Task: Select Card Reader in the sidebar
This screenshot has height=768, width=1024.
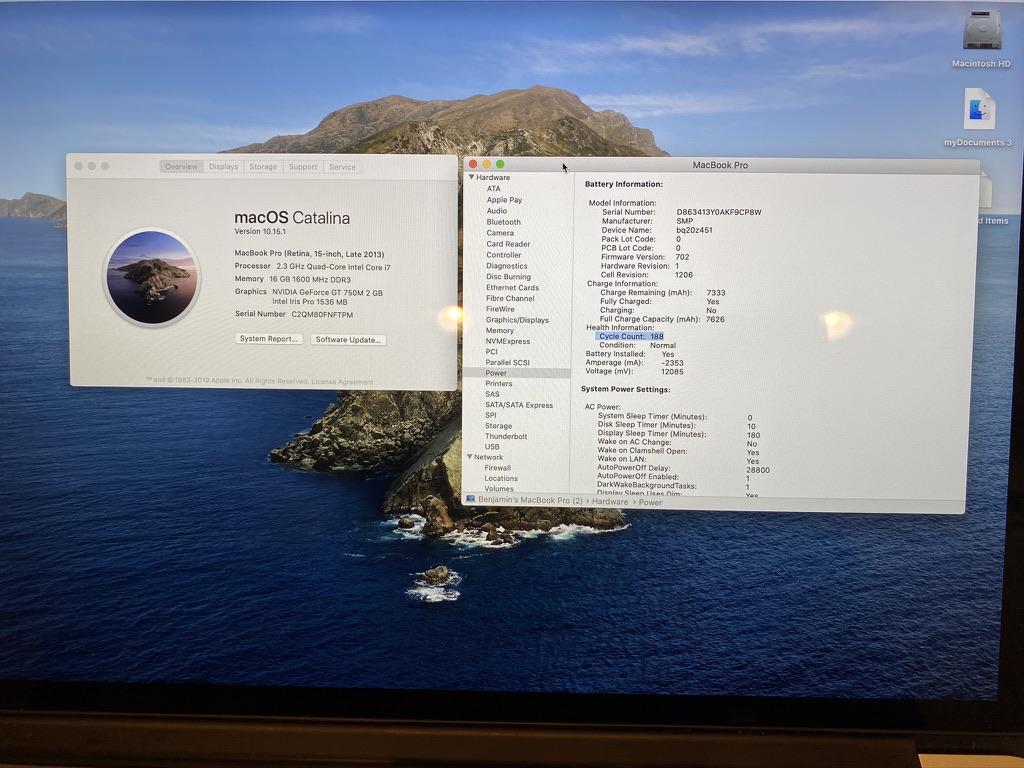Action: (508, 244)
